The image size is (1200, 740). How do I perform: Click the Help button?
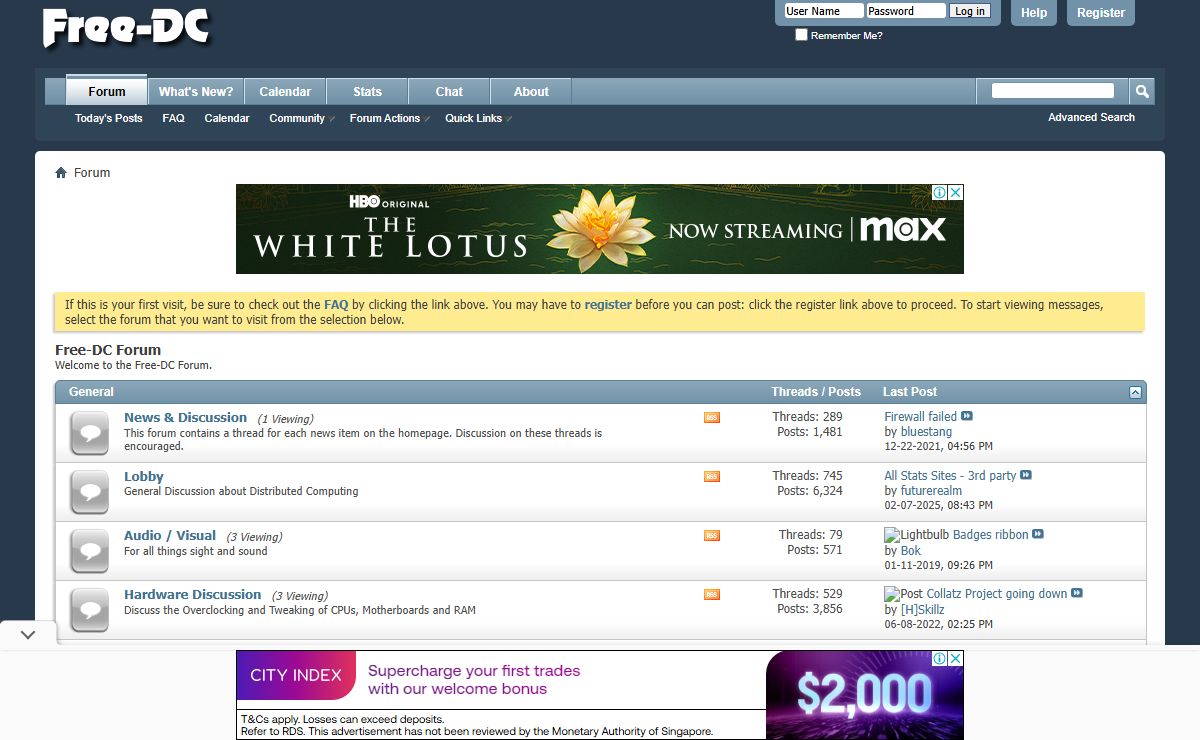1034,13
